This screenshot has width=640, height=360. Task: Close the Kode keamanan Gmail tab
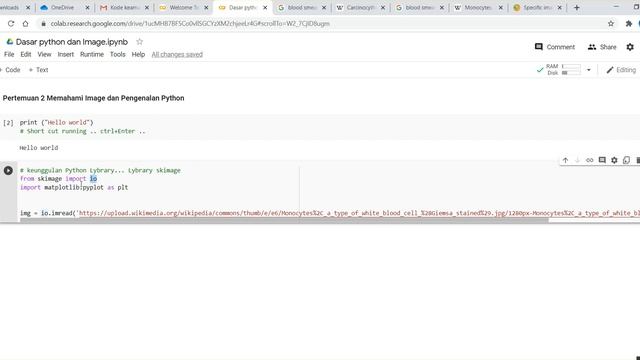click(147, 7)
